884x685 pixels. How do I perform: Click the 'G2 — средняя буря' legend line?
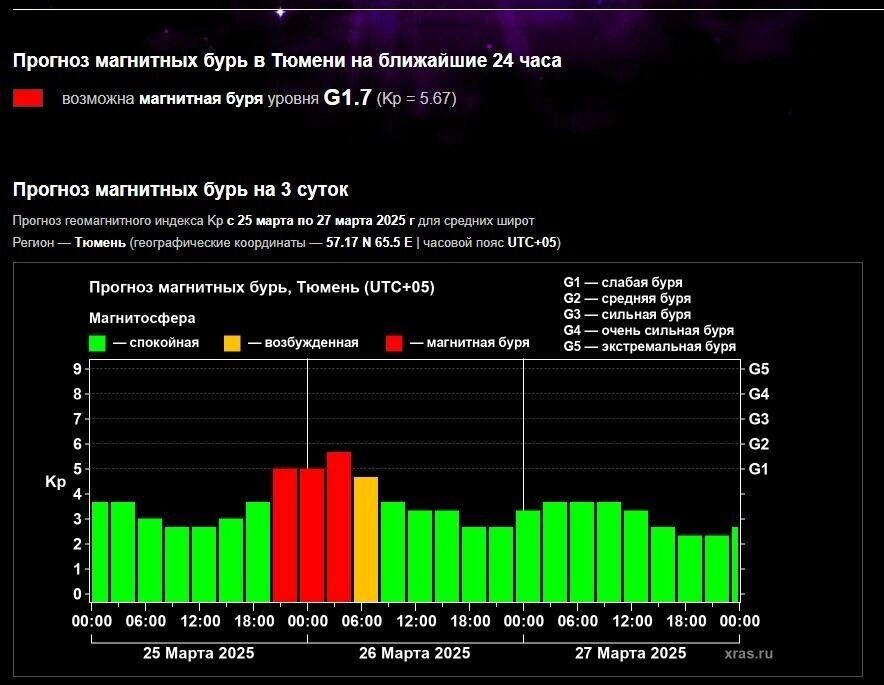(627, 298)
